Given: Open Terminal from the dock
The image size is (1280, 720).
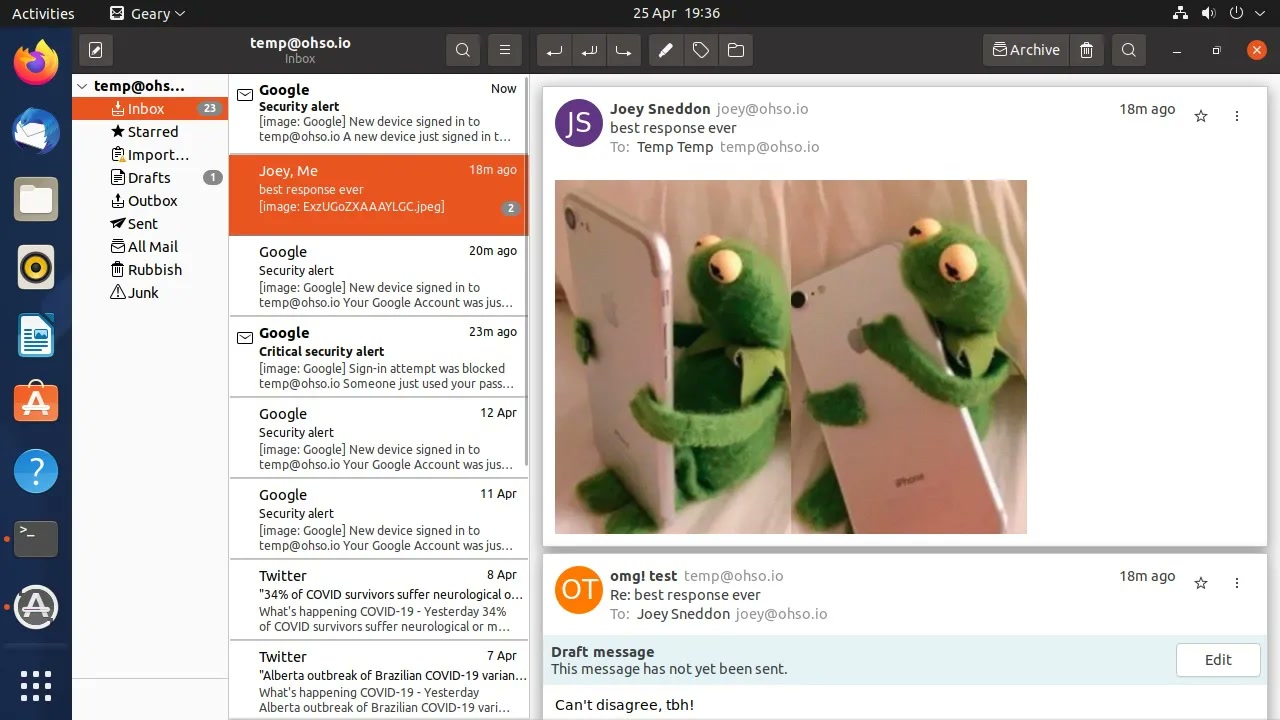Looking at the screenshot, I should 36,539.
